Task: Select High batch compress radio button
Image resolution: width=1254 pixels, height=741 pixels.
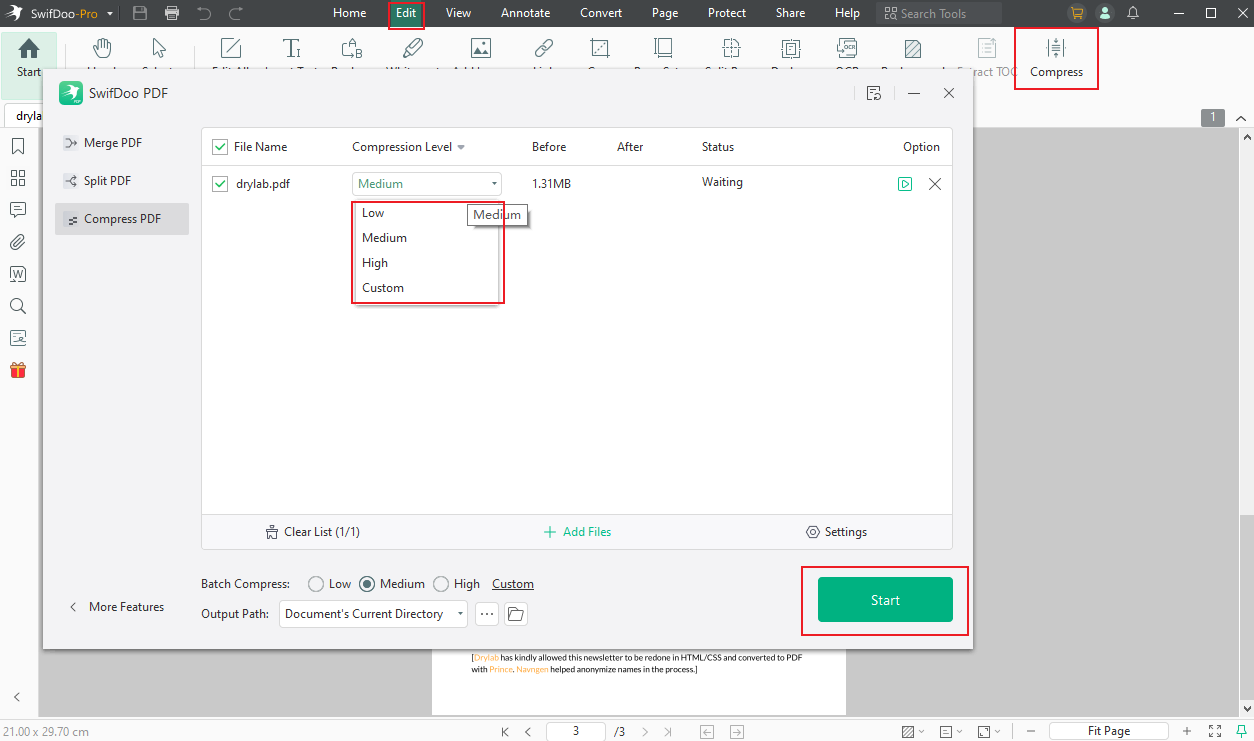Action: pos(441,584)
